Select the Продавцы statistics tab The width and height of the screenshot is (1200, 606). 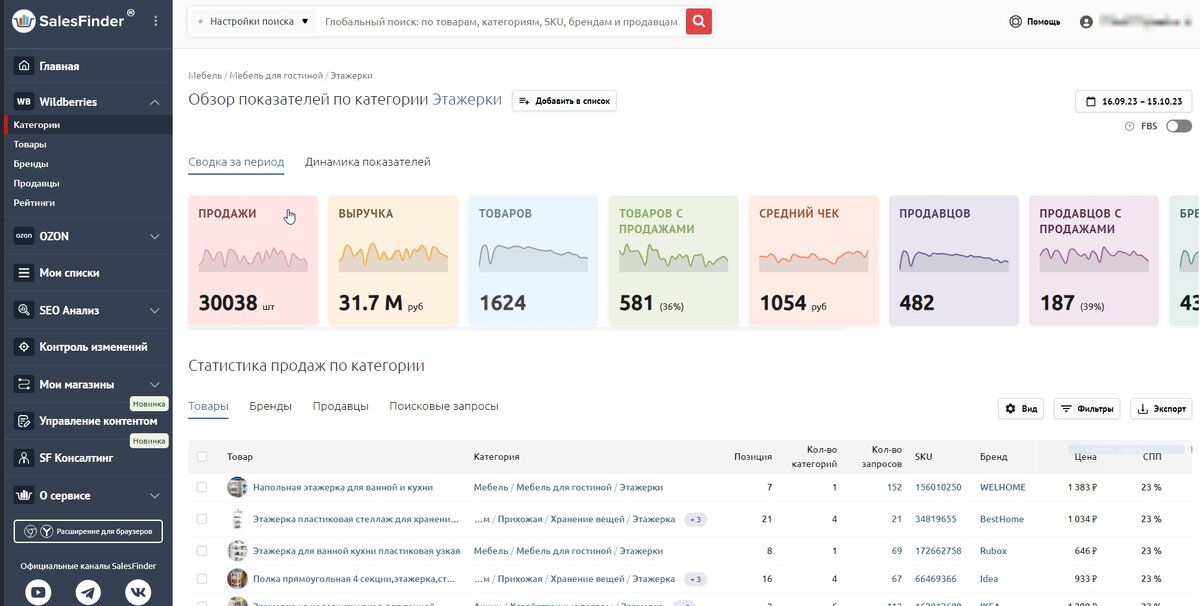tap(340, 406)
